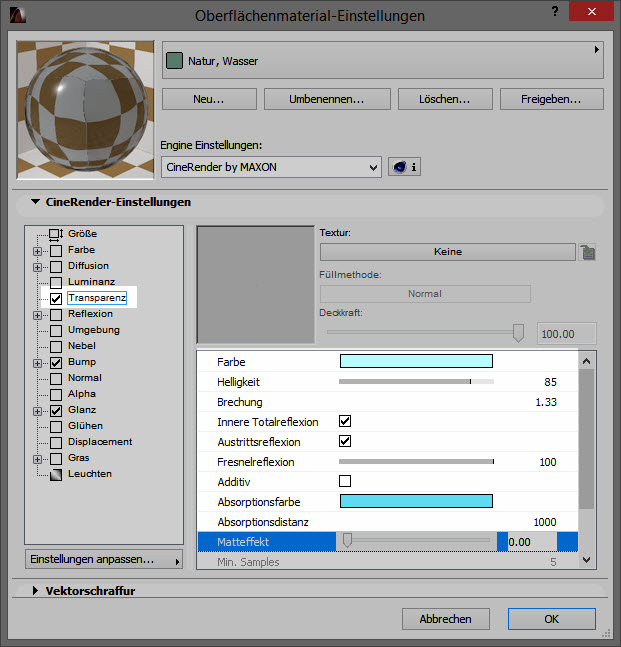Uncheck Austrittsreflexion checkbox

coord(345,441)
